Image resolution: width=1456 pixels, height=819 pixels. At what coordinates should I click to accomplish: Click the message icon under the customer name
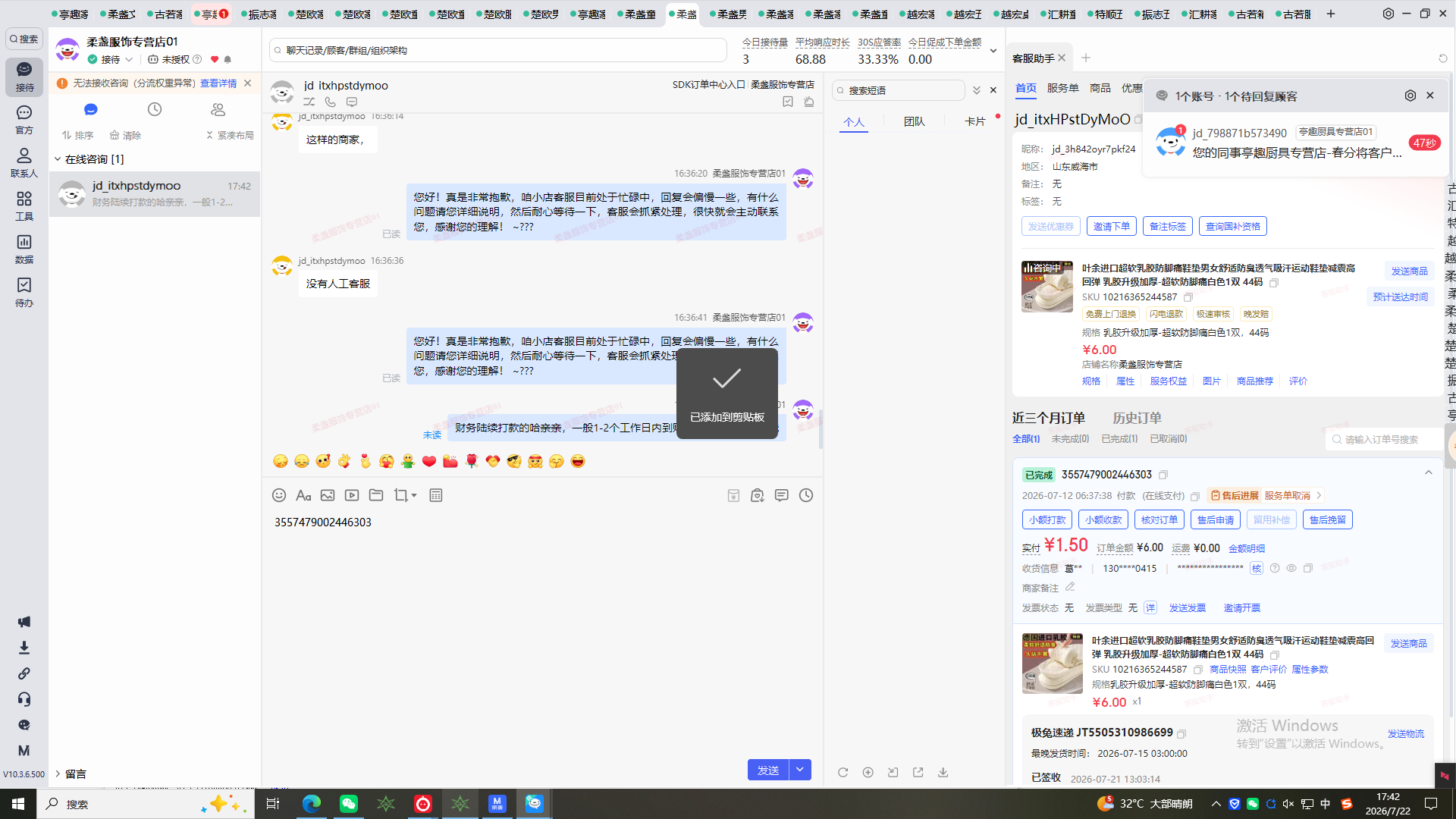(352, 102)
